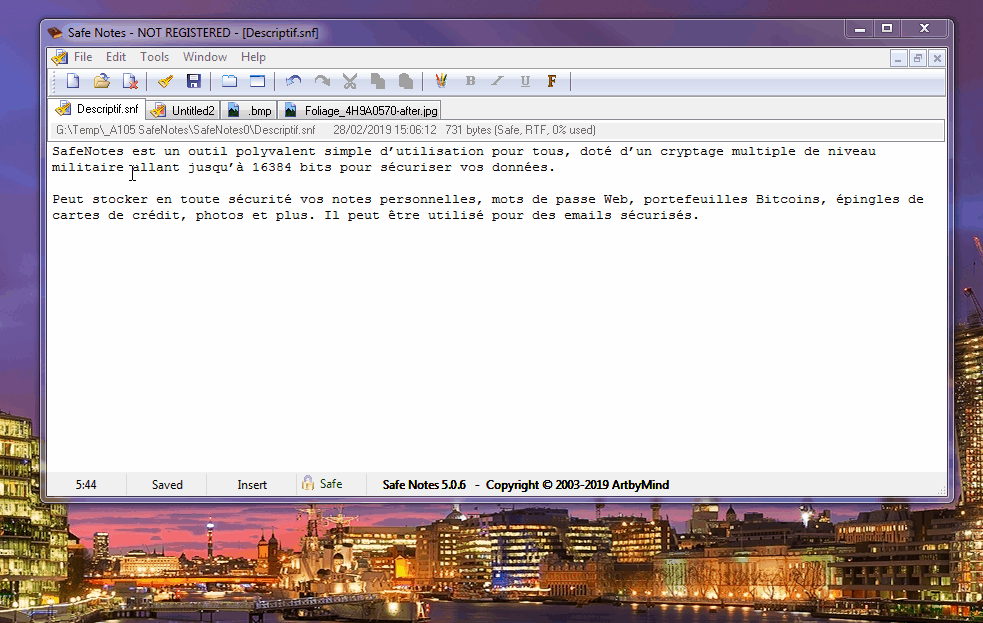983x623 pixels.
Task: Place the cursor at '16384 bits' in the text
Action: click(x=292, y=167)
